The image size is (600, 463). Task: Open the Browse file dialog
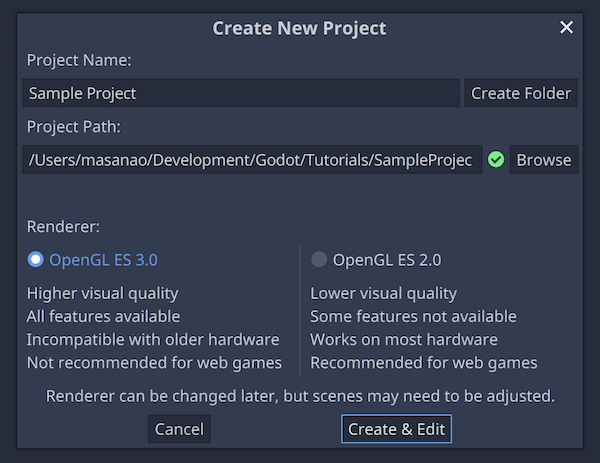pyautogui.click(x=544, y=160)
